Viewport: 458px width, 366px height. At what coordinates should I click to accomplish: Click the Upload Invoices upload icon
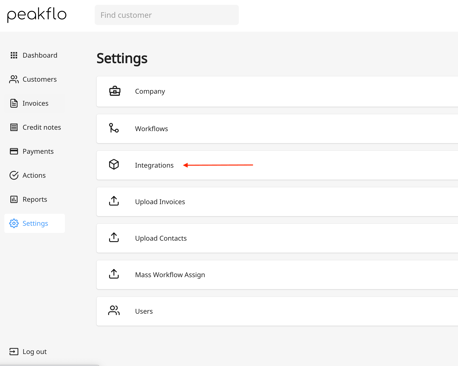point(114,201)
